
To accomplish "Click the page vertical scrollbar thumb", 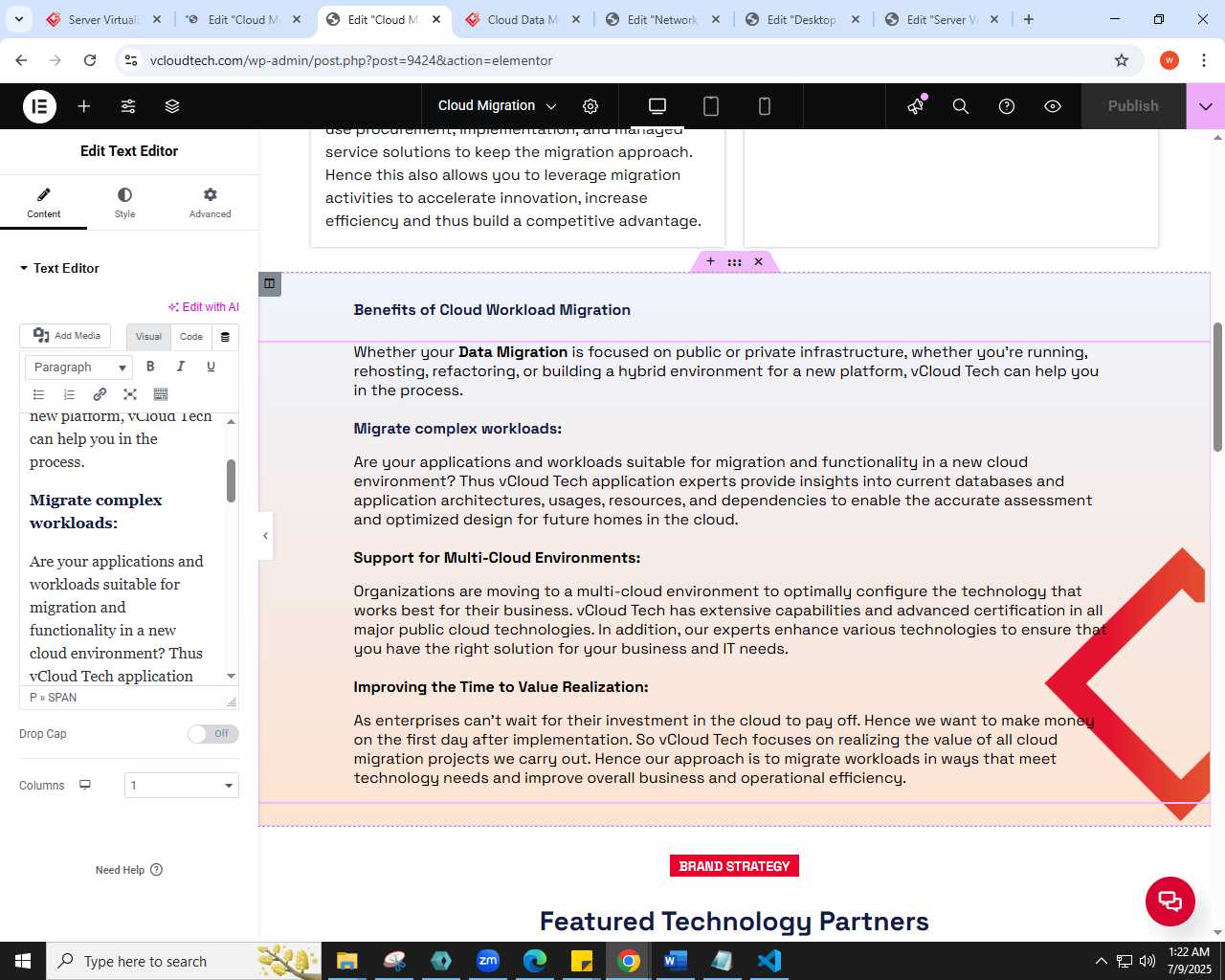I will pyautogui.click(x=1217, y=387).
